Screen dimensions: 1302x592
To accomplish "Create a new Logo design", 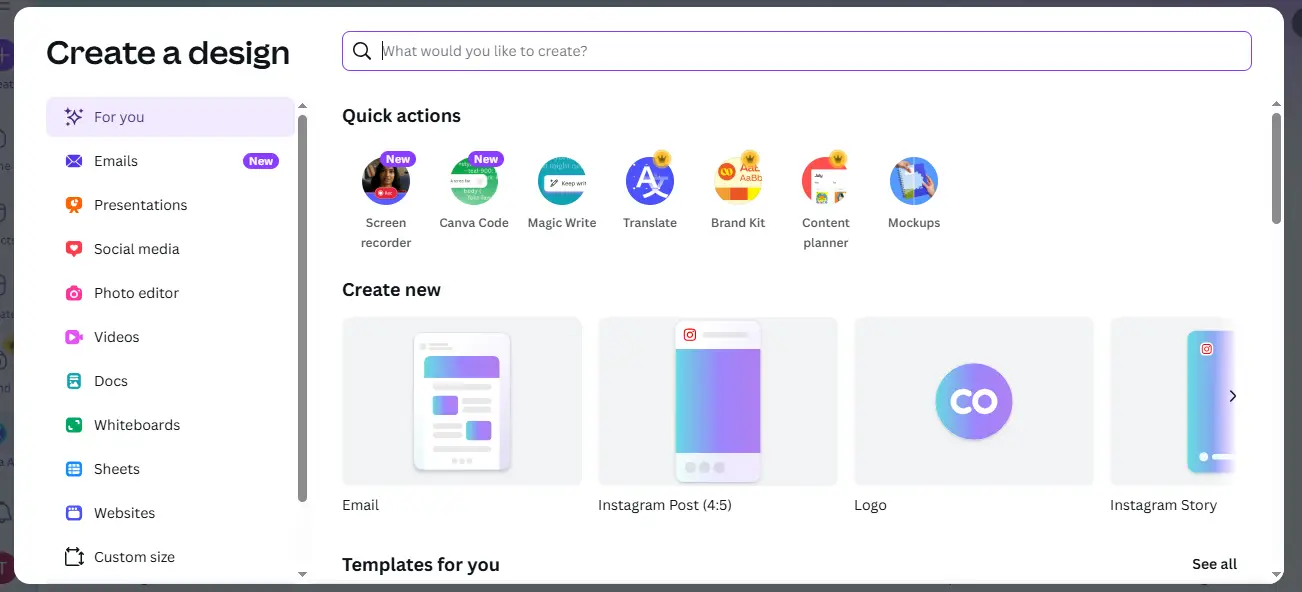I will (973, 402).
